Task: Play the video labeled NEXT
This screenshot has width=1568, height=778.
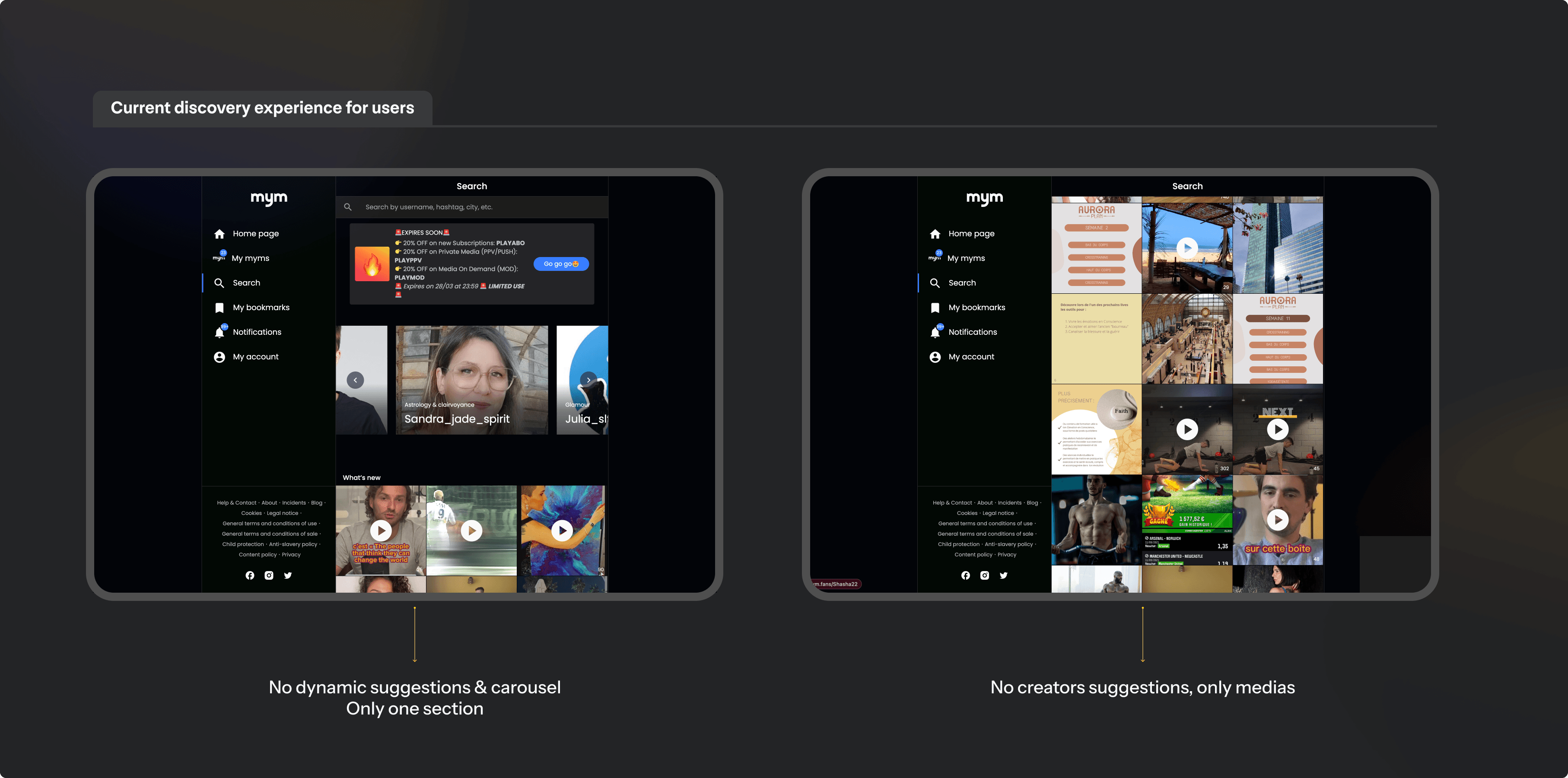Action: pos(1278,429)
